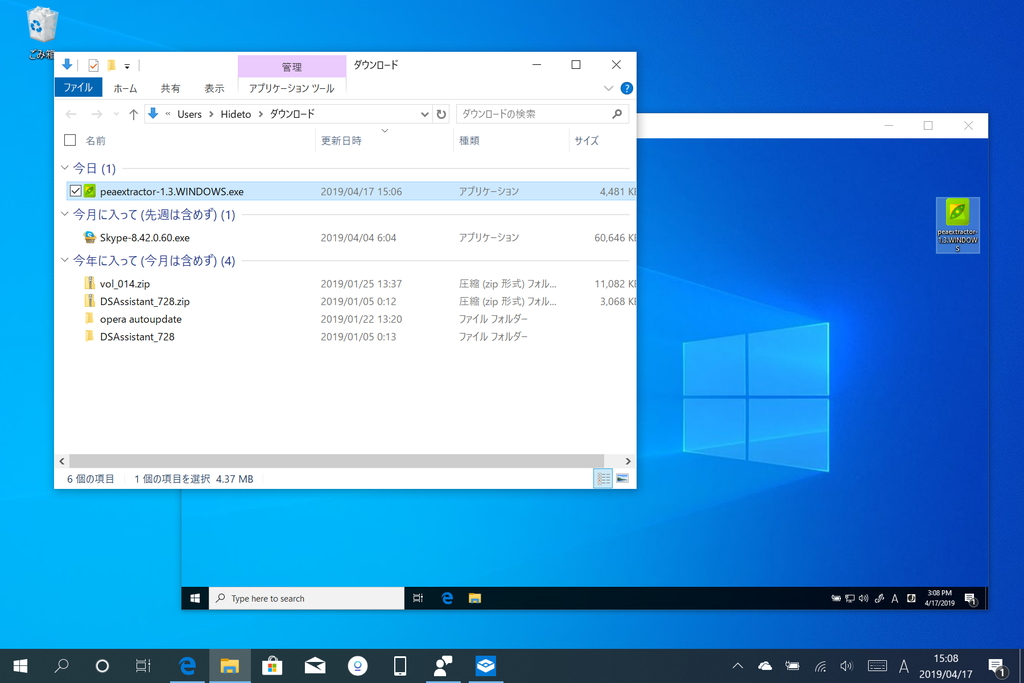
Task: Open the Mail app from the taskbar
Action: (x=314, y=665)
